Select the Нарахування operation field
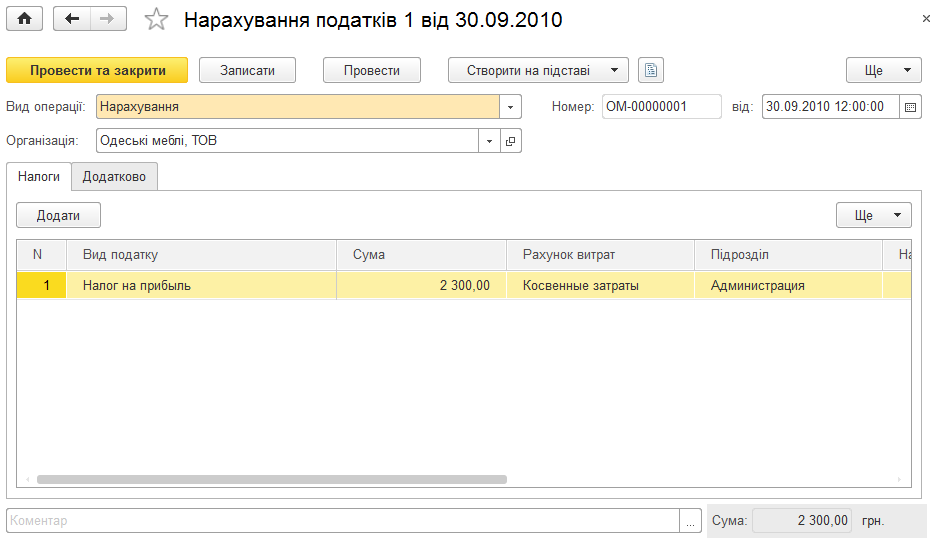This screenshot has height=545, width=937. click(298, 107)
